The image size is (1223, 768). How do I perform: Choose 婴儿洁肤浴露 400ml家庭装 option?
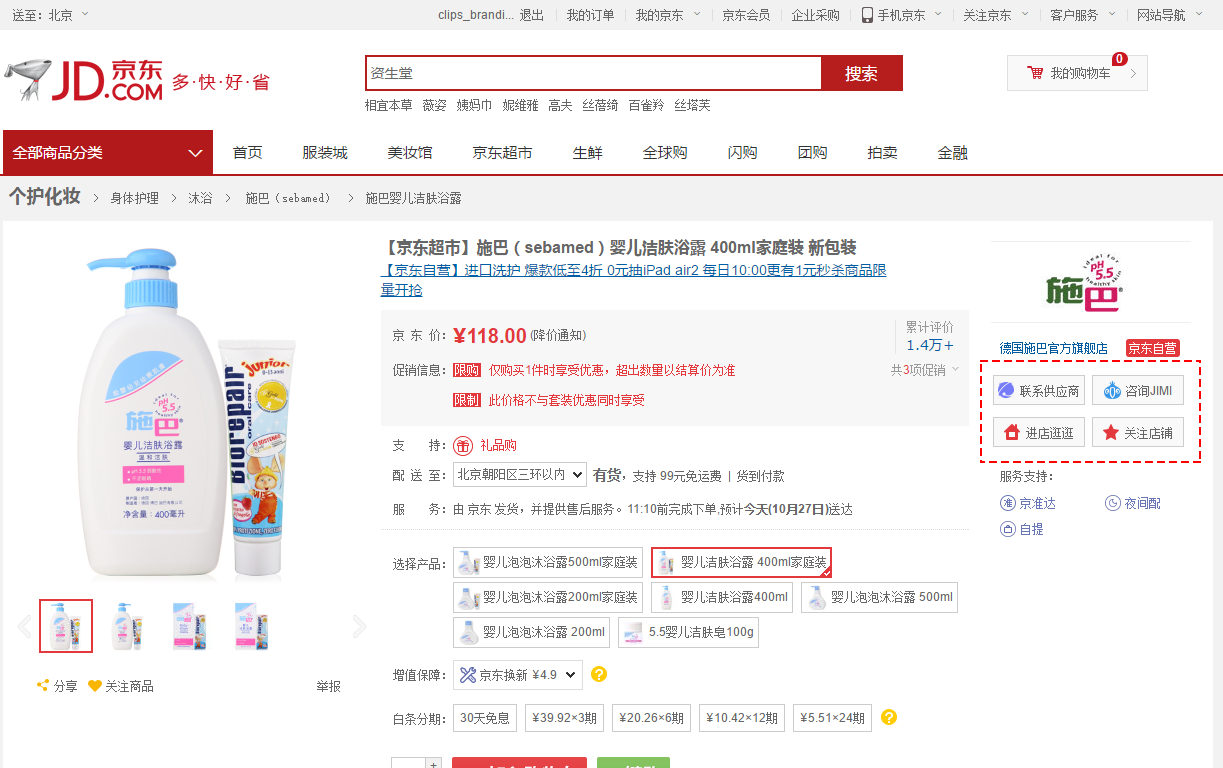point(741,563)
